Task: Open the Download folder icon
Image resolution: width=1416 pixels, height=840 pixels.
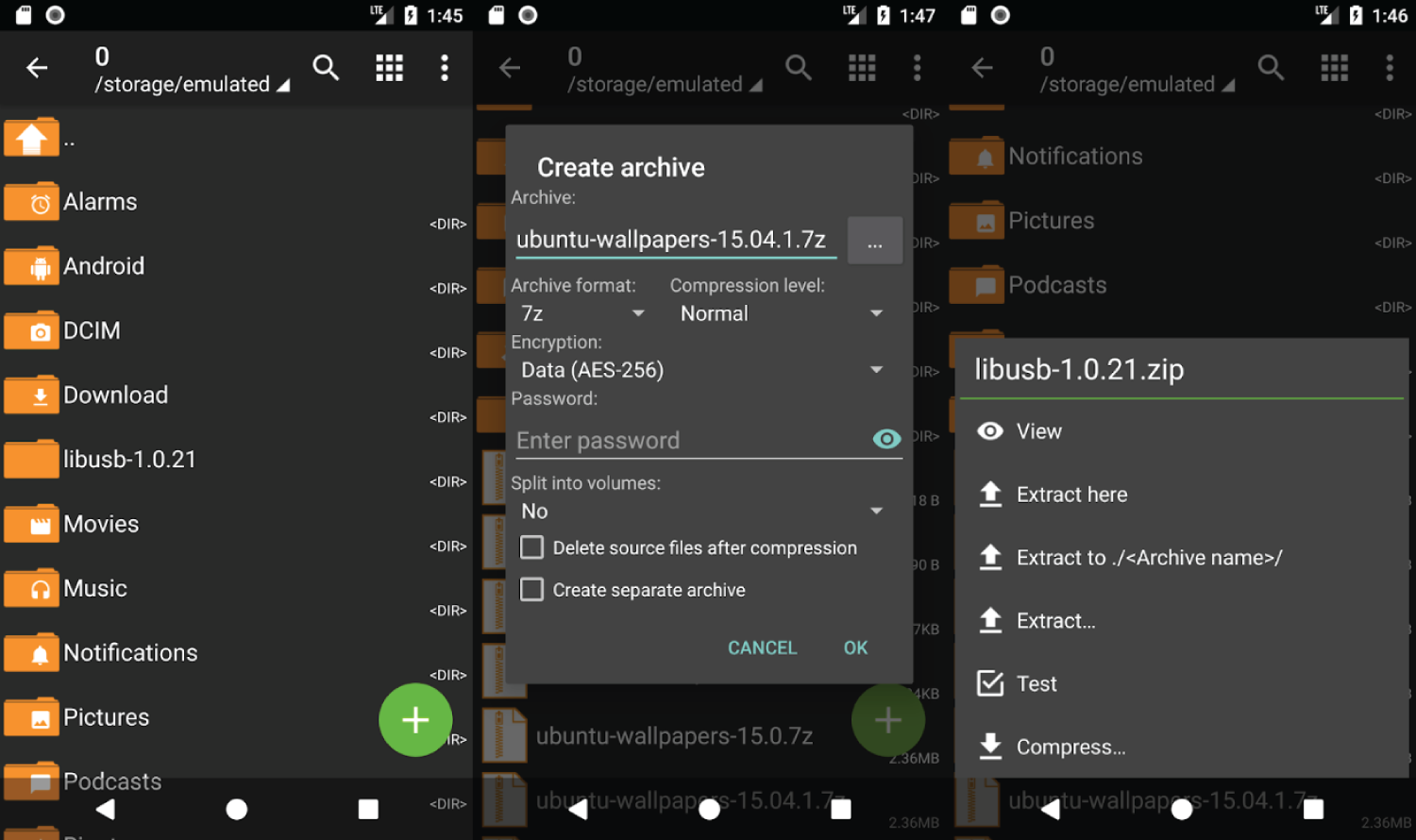Action: click(31, 395)
